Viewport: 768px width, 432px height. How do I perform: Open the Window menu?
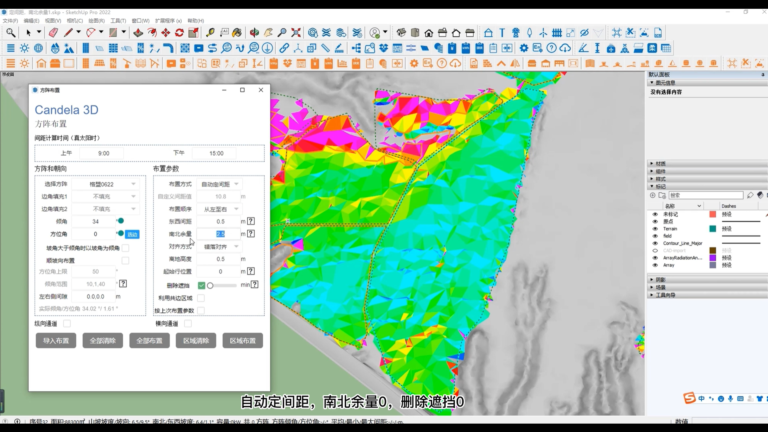point(141,21)
